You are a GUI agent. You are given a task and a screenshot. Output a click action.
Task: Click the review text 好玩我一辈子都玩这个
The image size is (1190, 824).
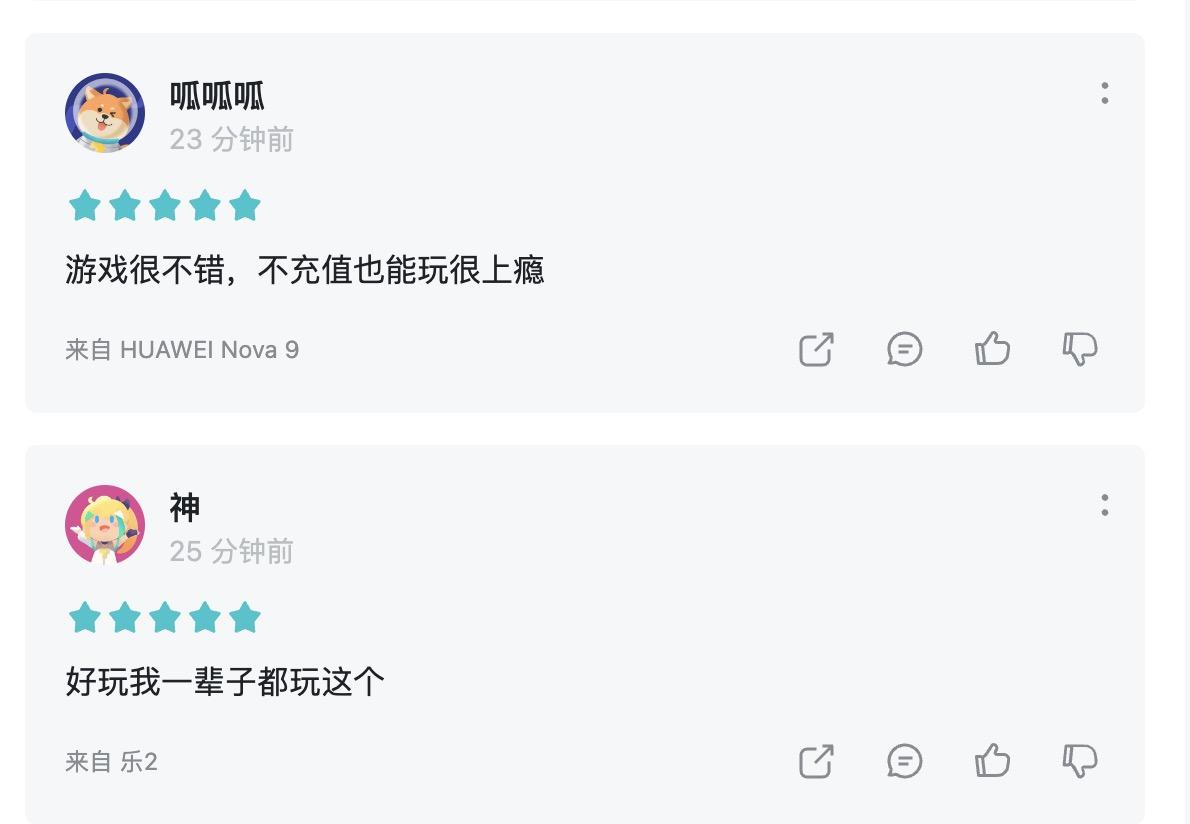[x=225, y=682]
